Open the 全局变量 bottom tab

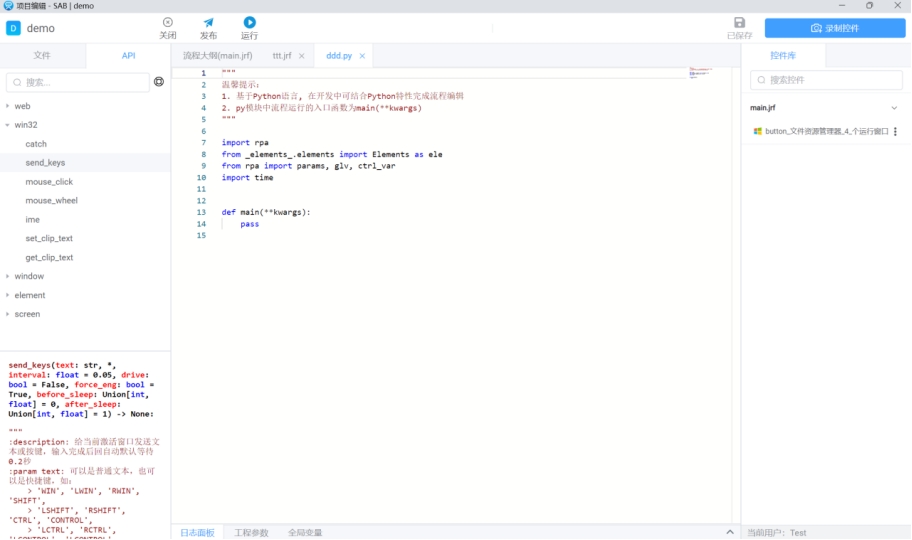[305, 532]
